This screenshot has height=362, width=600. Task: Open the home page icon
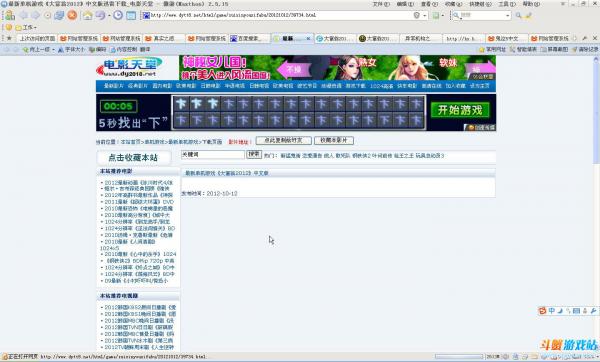(x=88, y=15)
